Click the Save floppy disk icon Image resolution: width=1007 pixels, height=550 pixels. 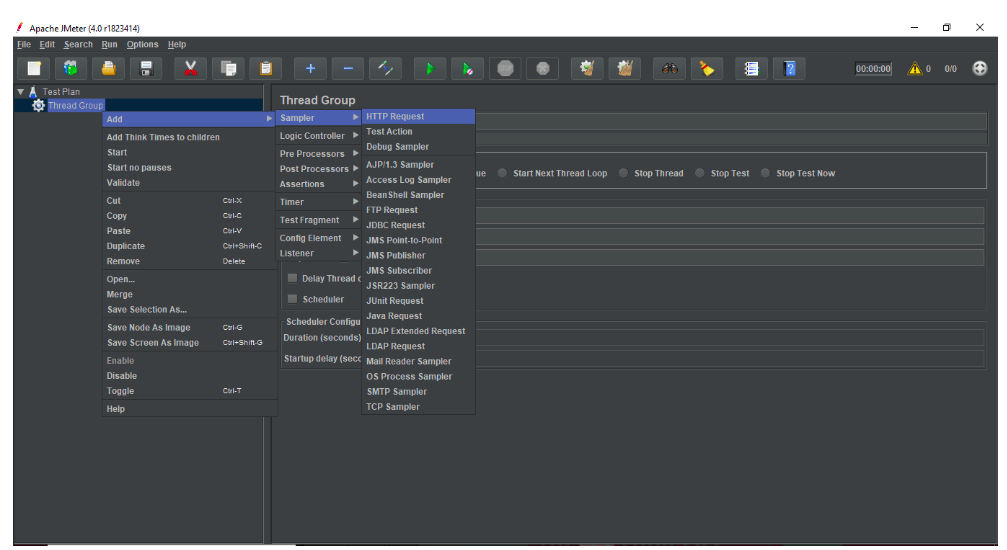146,68
